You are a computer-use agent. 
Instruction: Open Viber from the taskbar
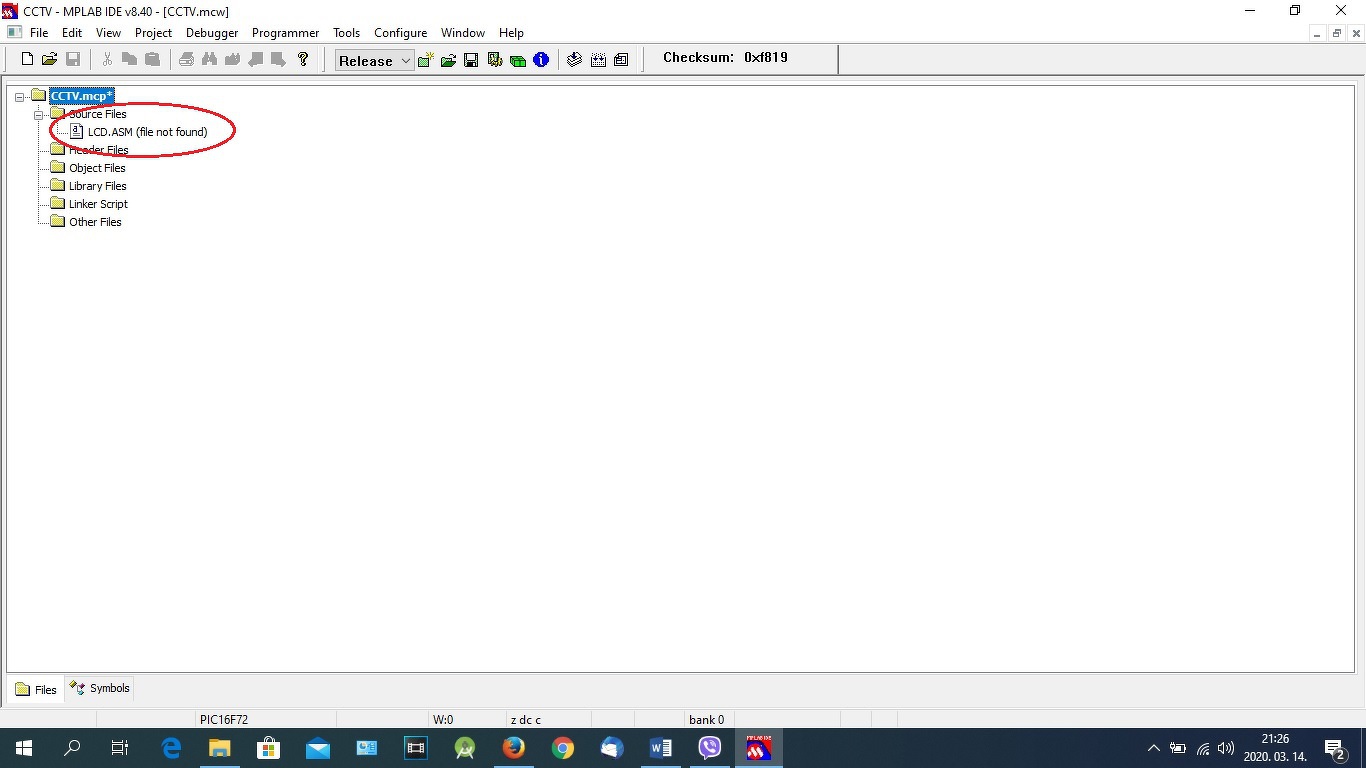(710, 748)
